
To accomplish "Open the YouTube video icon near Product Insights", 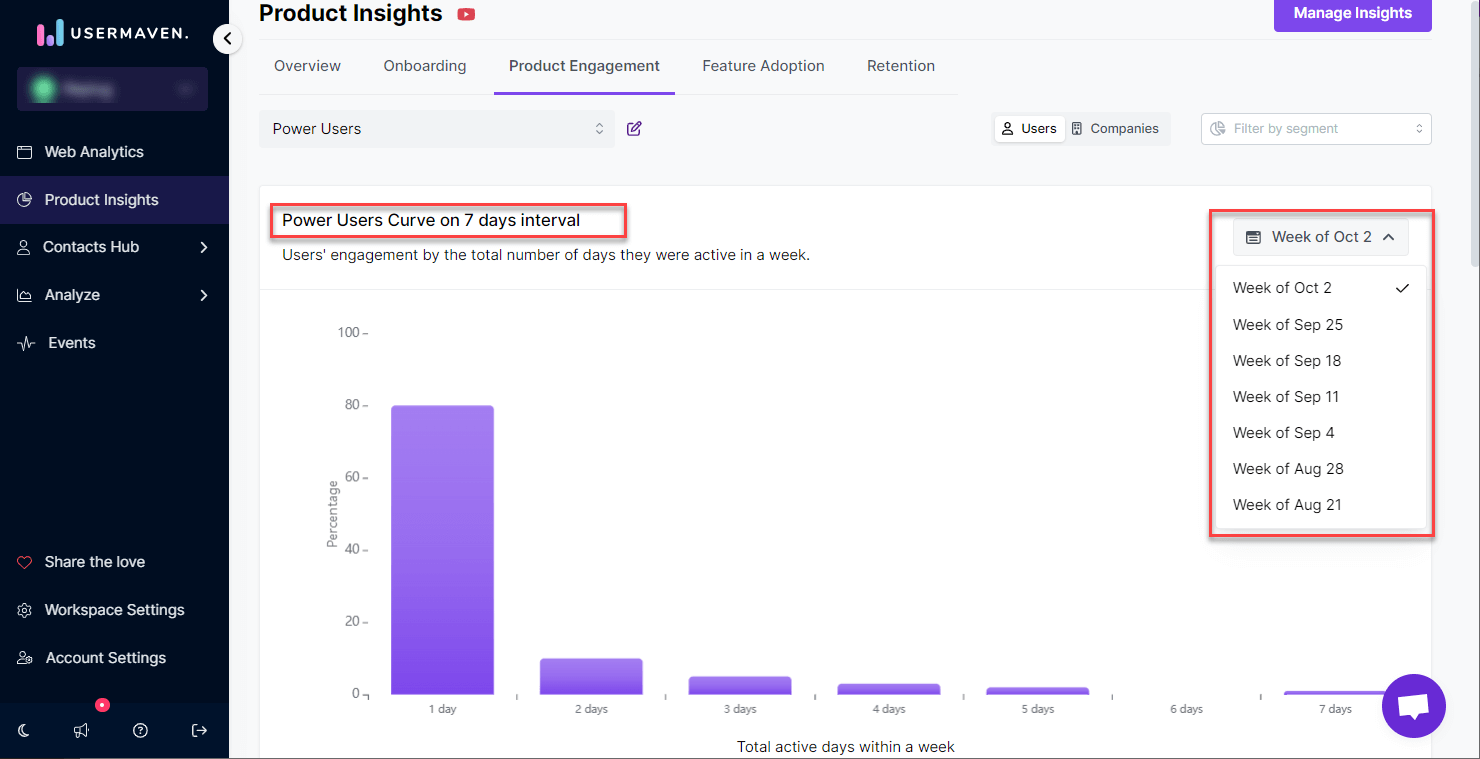I will (x=466, y=14).
